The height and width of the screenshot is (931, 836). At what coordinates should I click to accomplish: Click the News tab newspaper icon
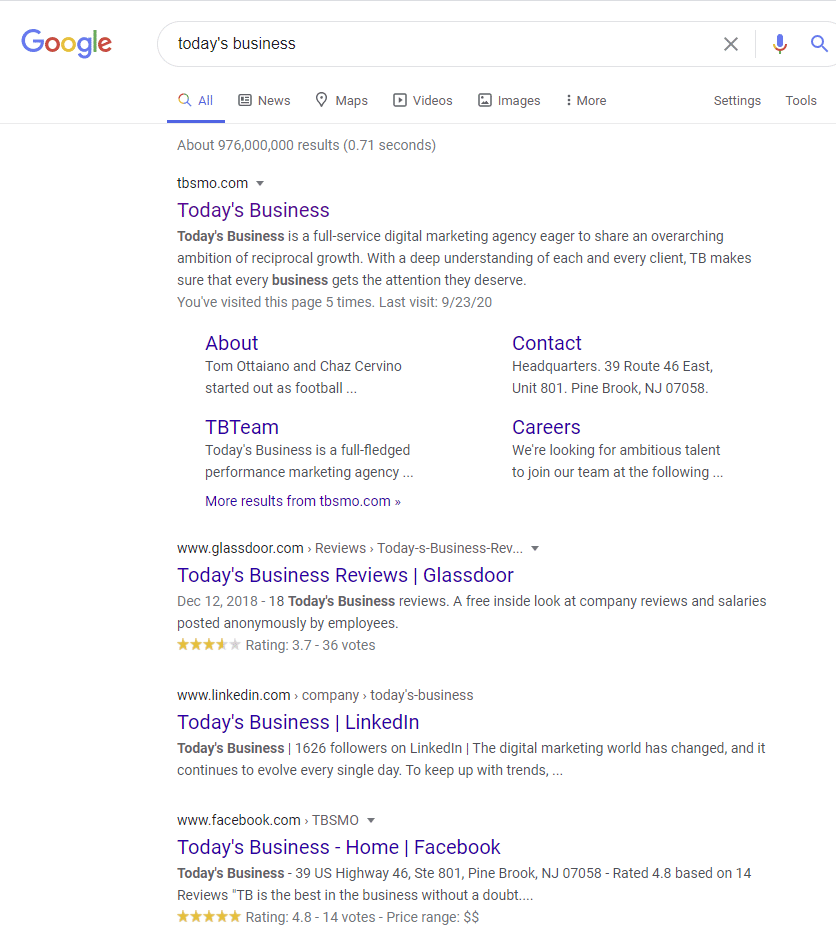tap(245, 100)
